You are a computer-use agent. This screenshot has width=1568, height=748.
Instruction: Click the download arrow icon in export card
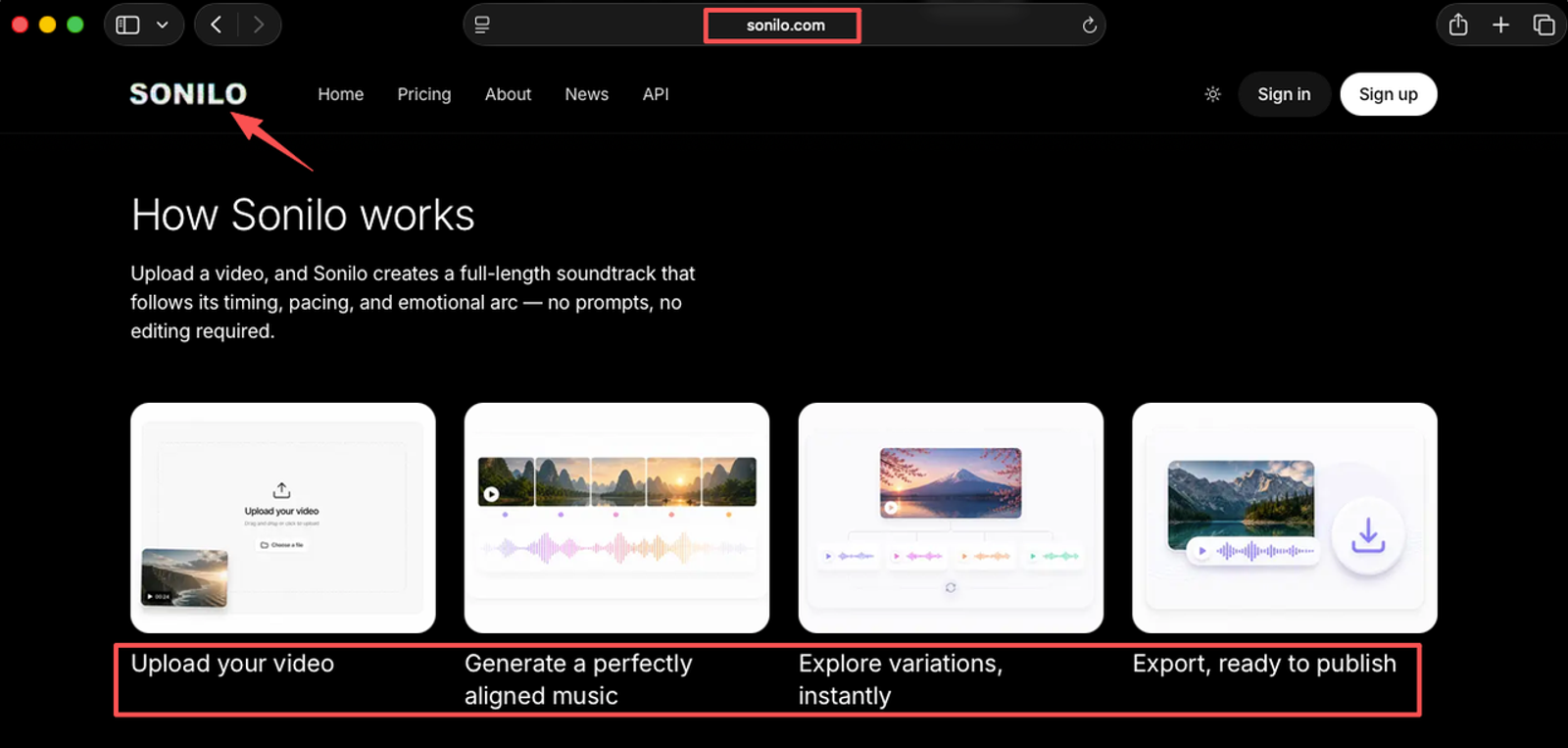coord(1368,535)
